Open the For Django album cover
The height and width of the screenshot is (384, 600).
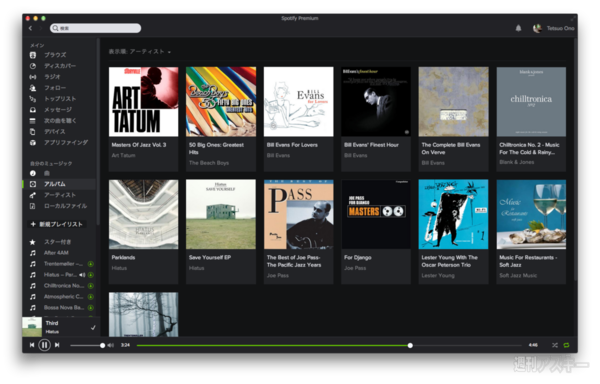click(376, 215)
